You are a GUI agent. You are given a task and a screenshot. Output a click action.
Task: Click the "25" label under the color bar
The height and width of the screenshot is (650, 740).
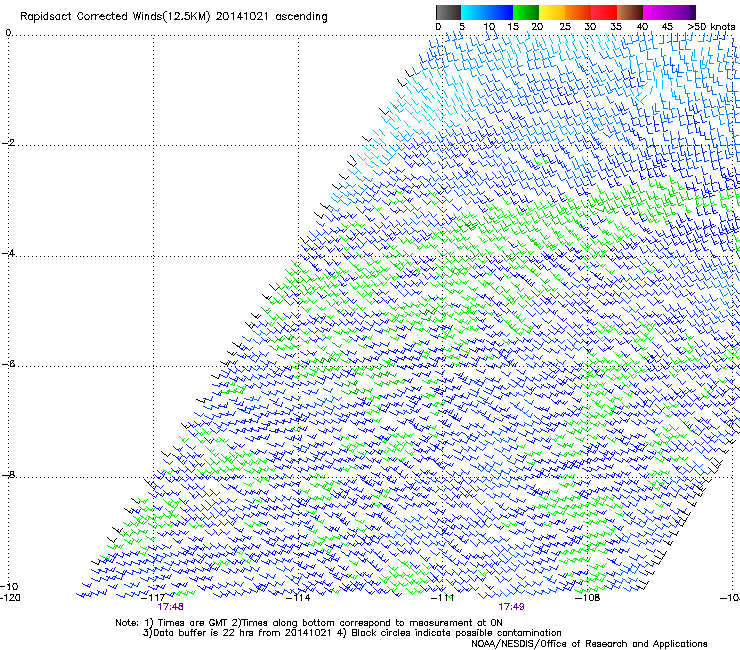[565, 27]
